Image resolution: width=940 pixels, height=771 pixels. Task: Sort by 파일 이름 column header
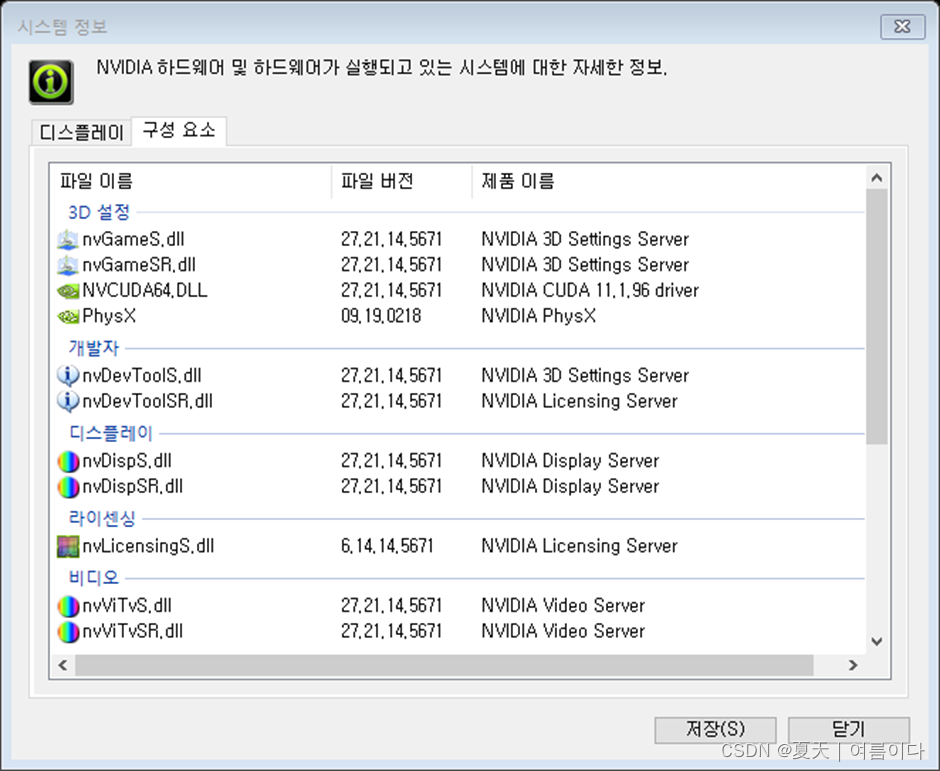[191, 181]
